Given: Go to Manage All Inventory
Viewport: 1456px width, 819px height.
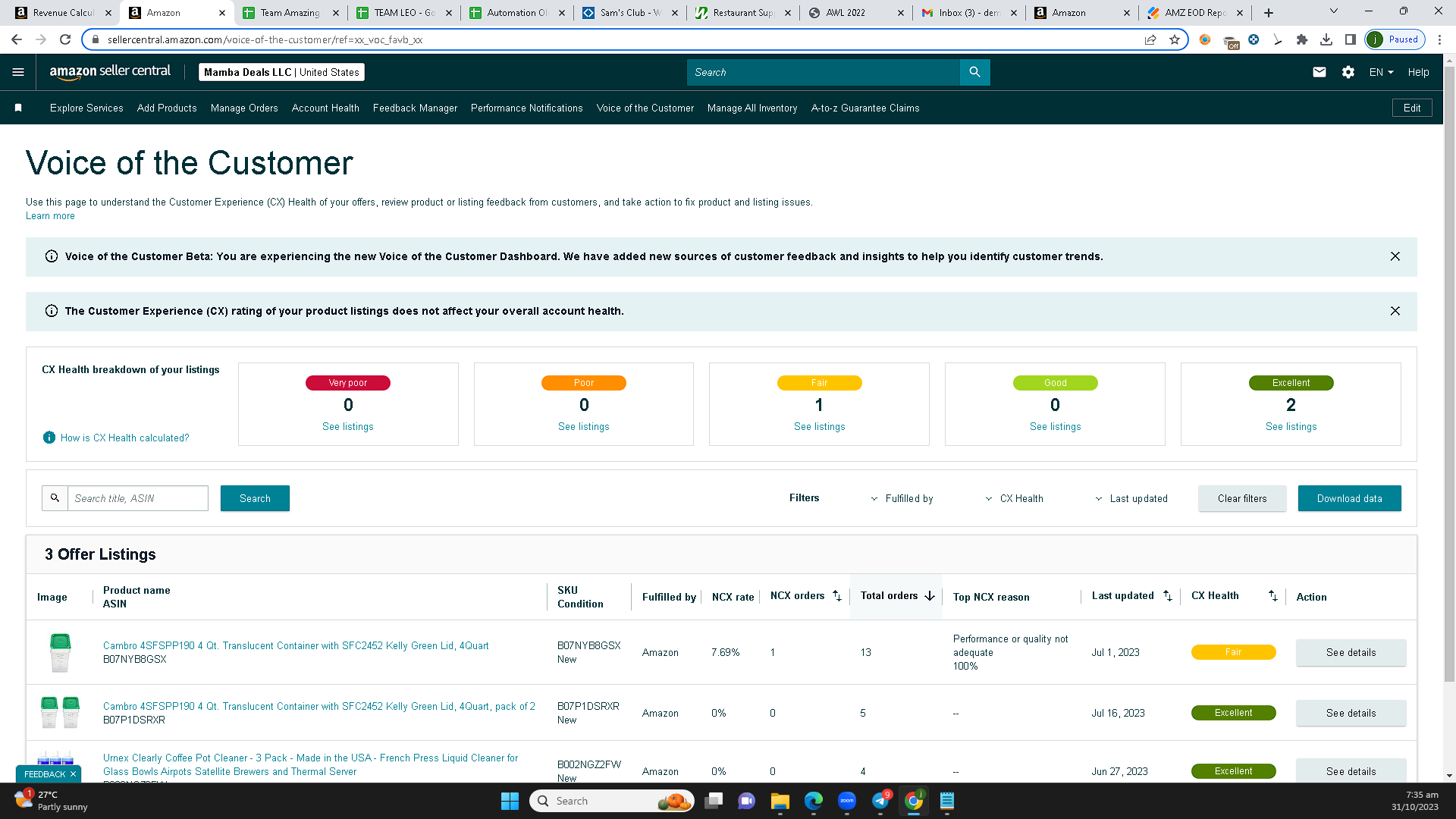Looking at the screenshot, I should (752, 108).
